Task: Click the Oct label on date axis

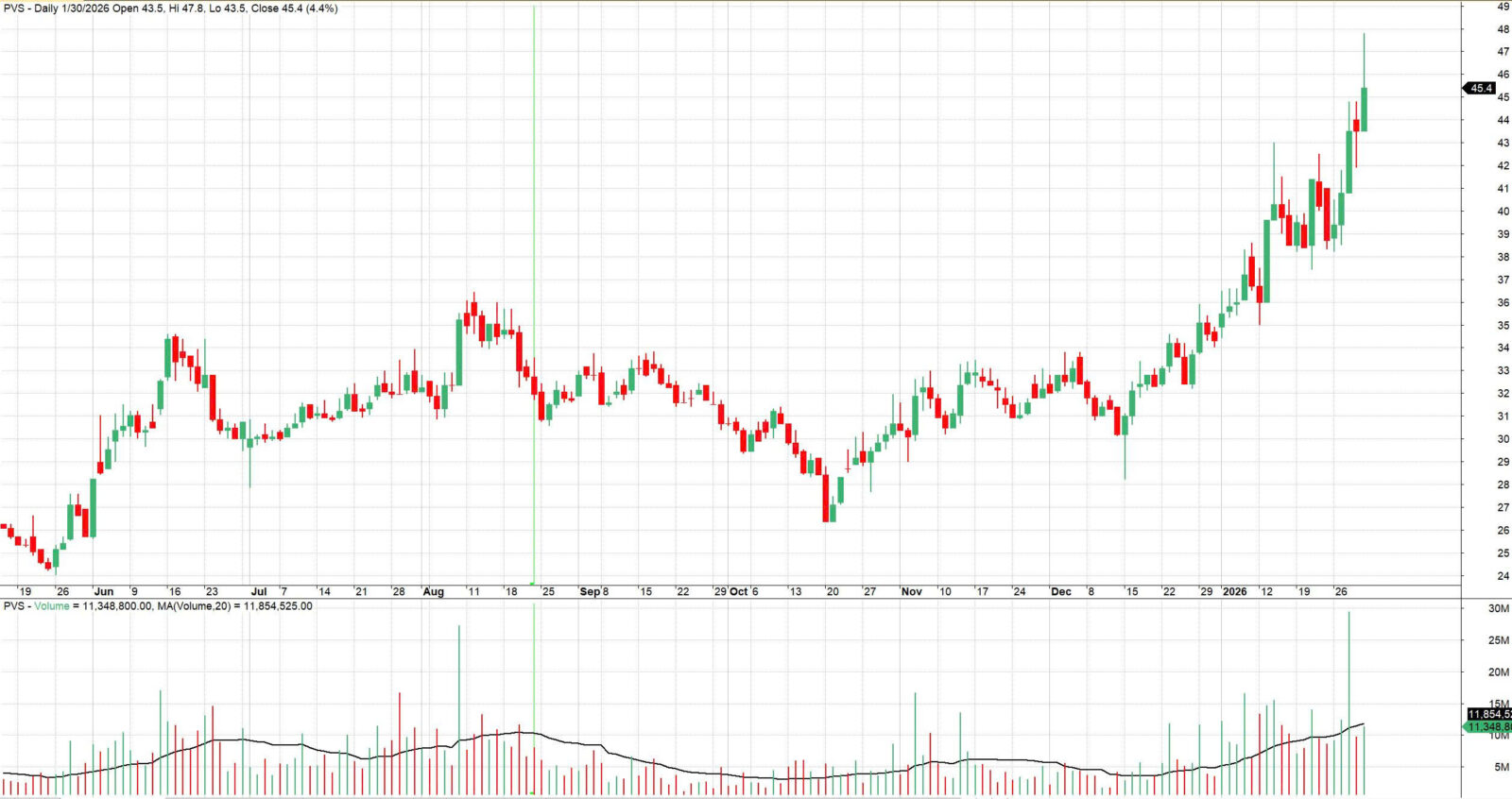Action: (x=738, y=592)
